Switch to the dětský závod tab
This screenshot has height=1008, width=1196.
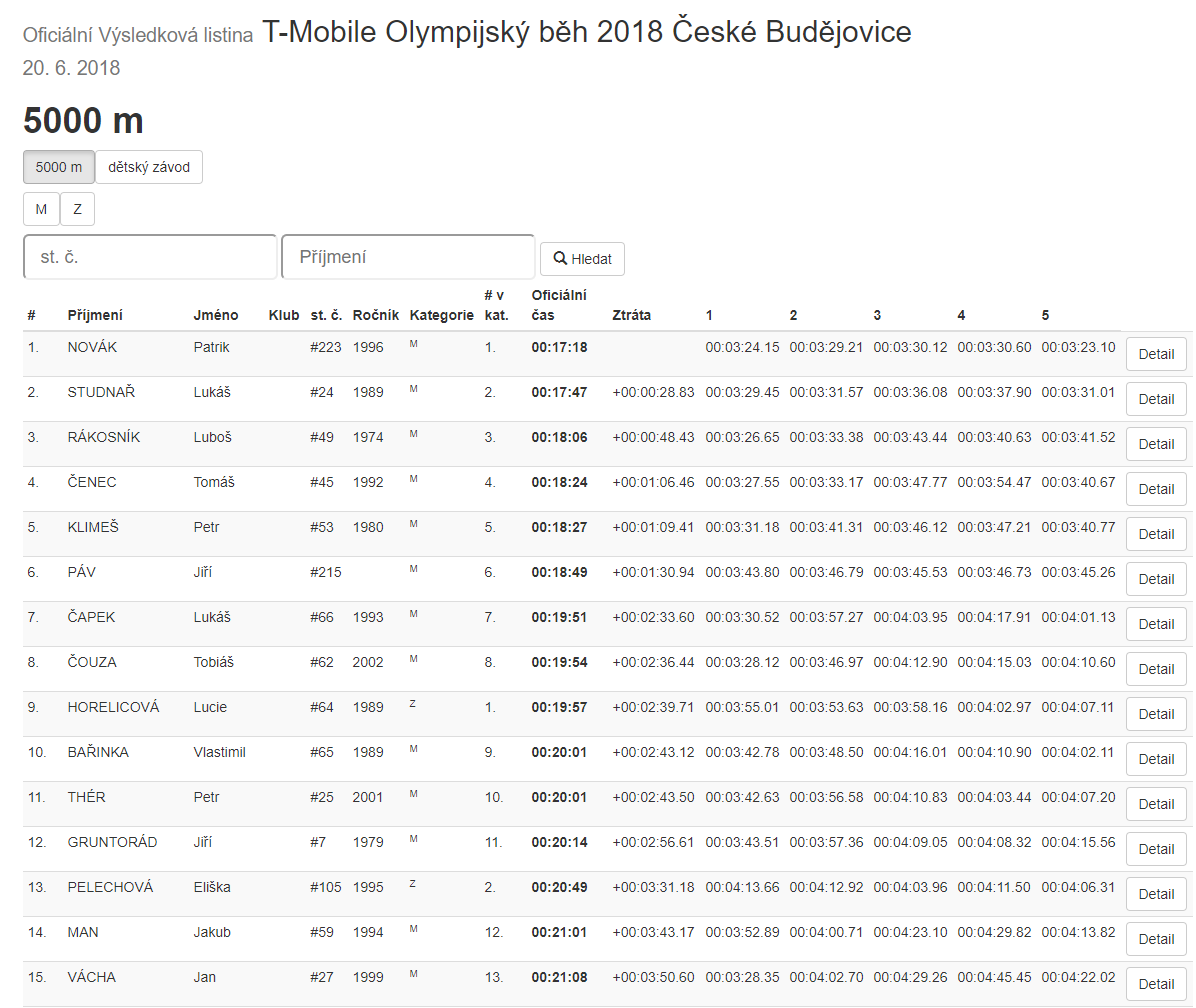click(149, 167)
